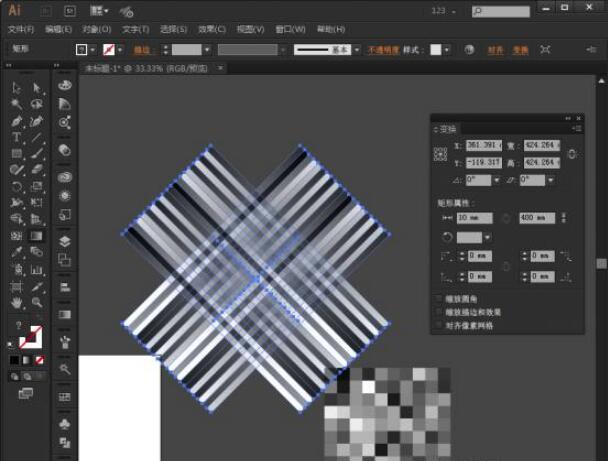Open the Symbols panel club icon
The image size is (608, 461).
64,423
